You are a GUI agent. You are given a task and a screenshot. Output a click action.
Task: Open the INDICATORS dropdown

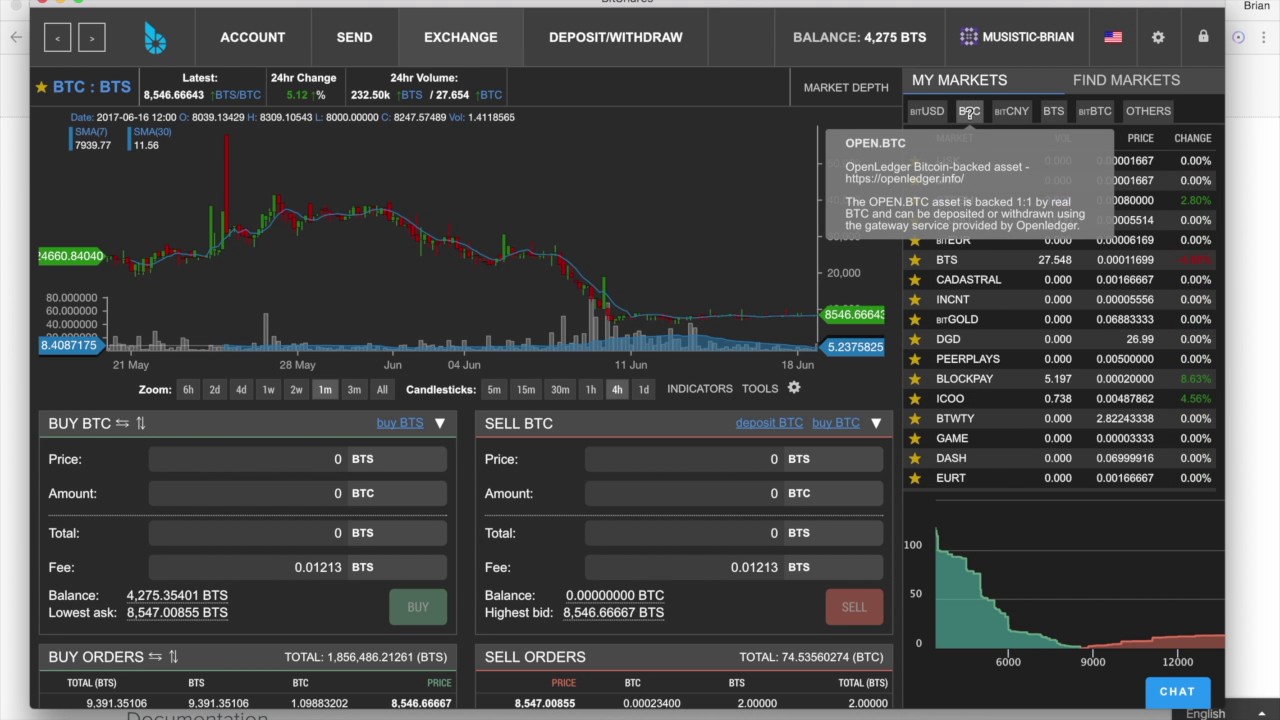pos(700,388)
